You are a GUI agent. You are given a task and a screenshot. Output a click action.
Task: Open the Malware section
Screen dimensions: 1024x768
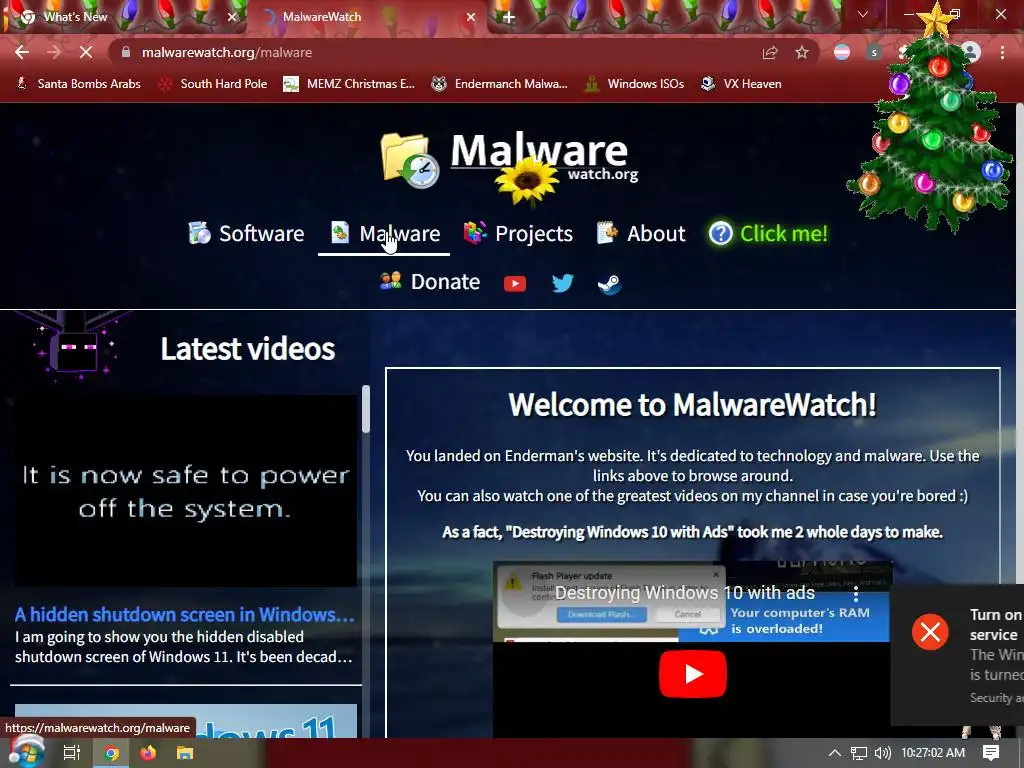coord(385,233)
